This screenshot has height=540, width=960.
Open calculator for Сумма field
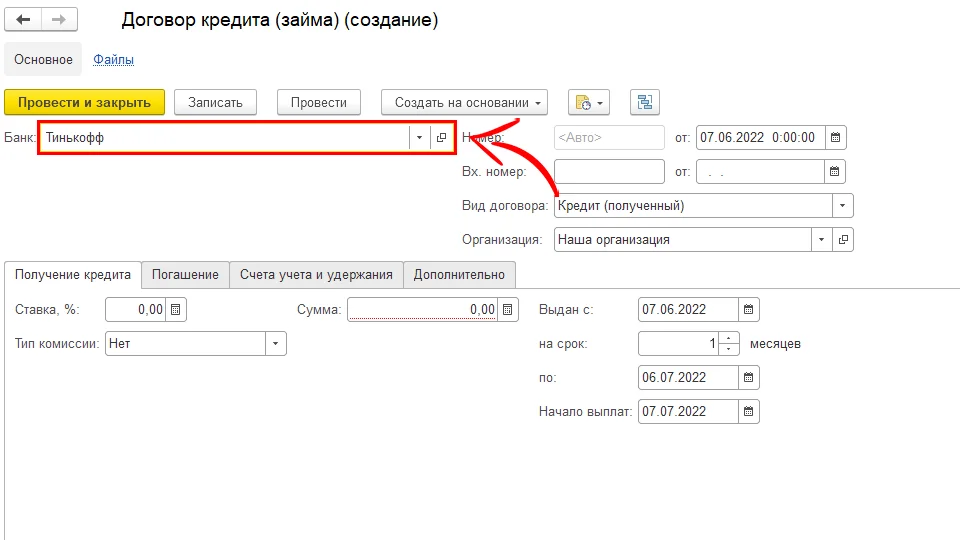(508, 310)
